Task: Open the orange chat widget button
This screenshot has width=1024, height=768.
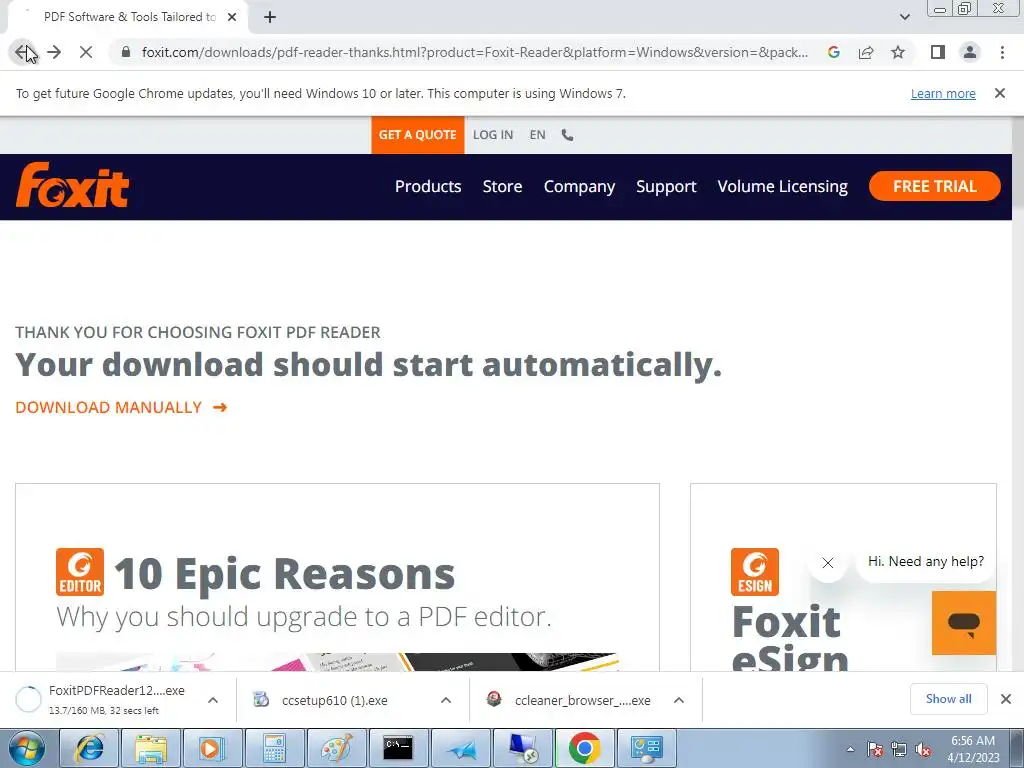Action: 964,623
